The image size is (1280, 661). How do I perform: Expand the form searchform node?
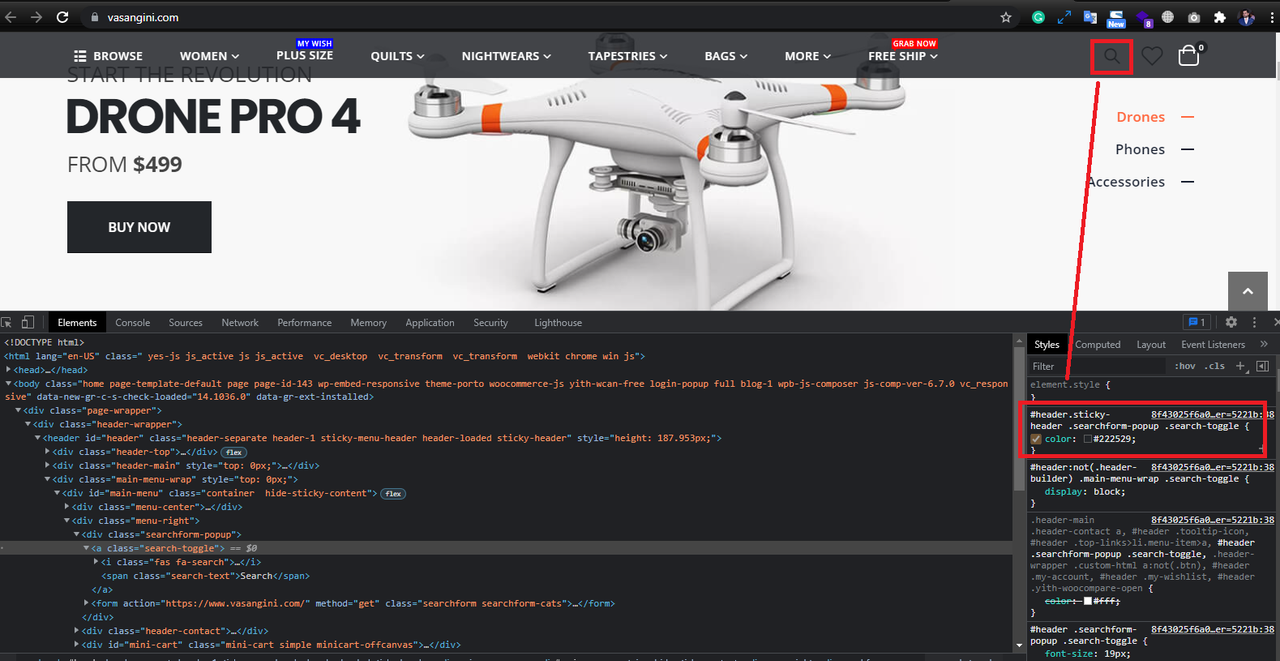click(87, 603)
